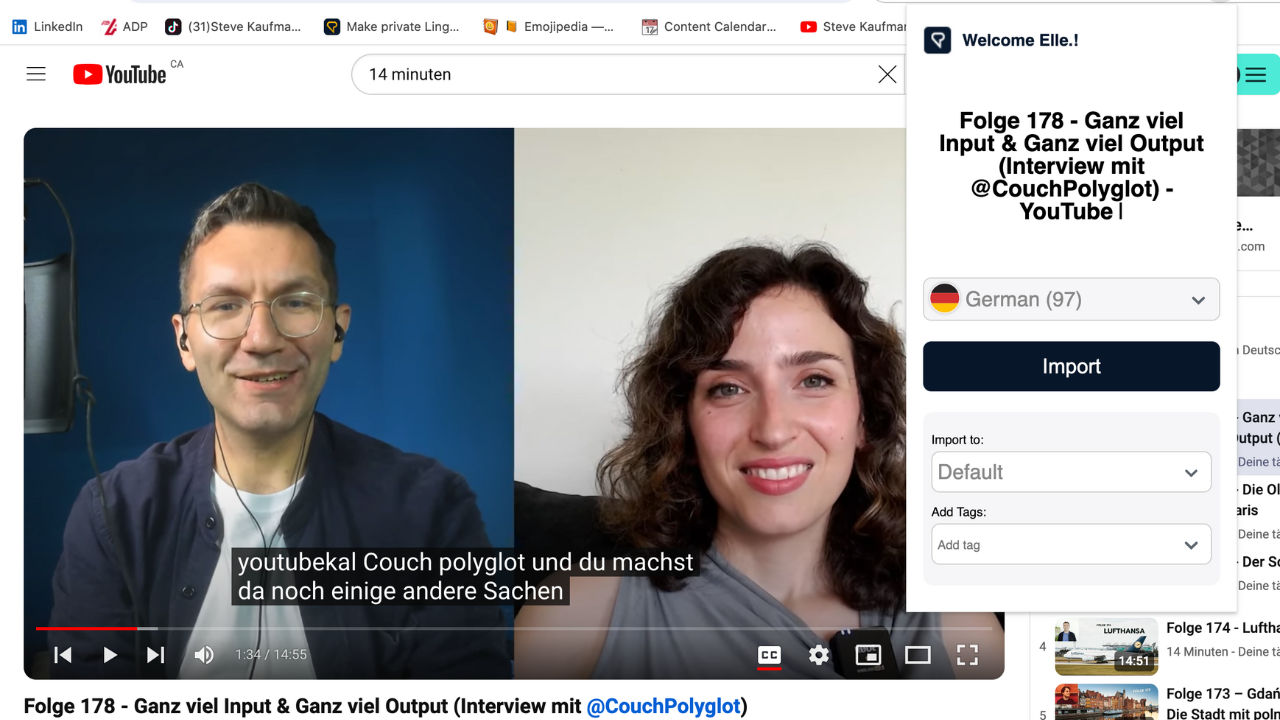1280x720 pixels.
Task: Open the LinkedIn bookmark
Action: (x=47, y=27)
